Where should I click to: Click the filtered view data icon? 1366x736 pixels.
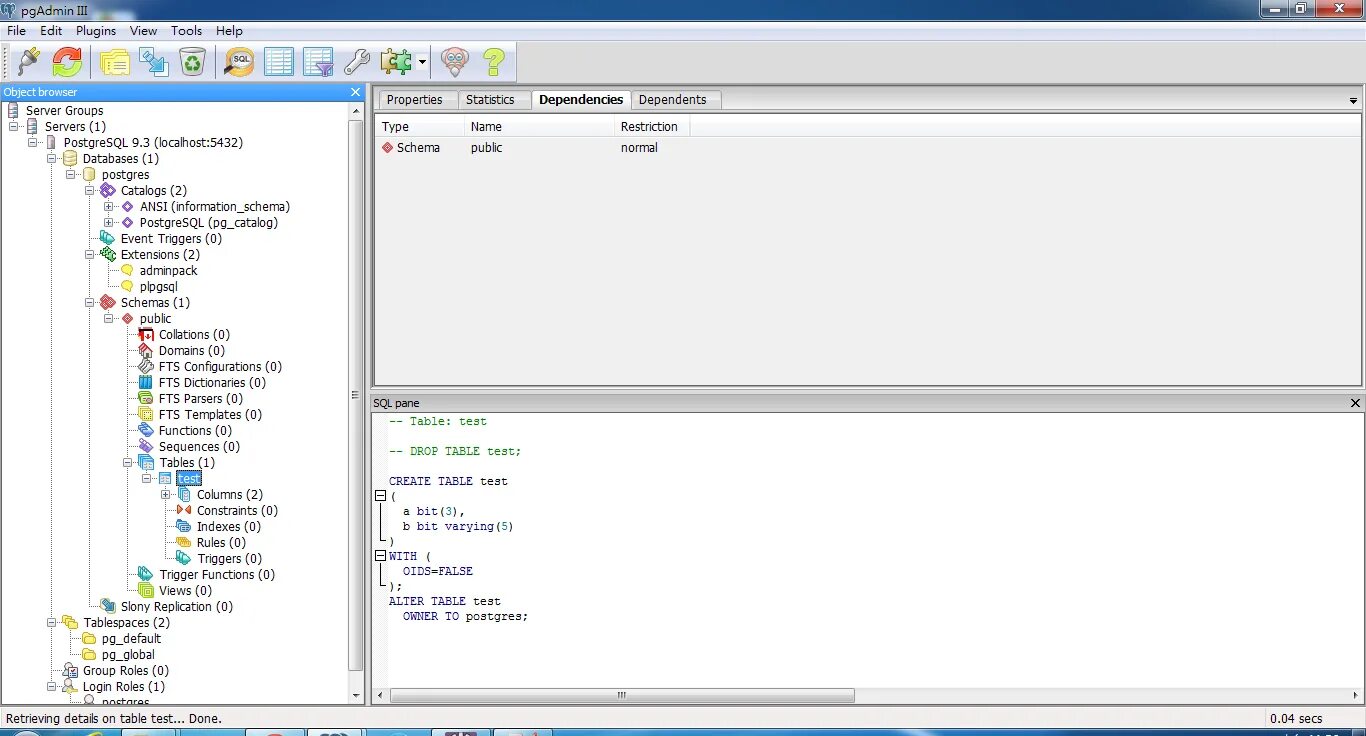click(318, 62)
